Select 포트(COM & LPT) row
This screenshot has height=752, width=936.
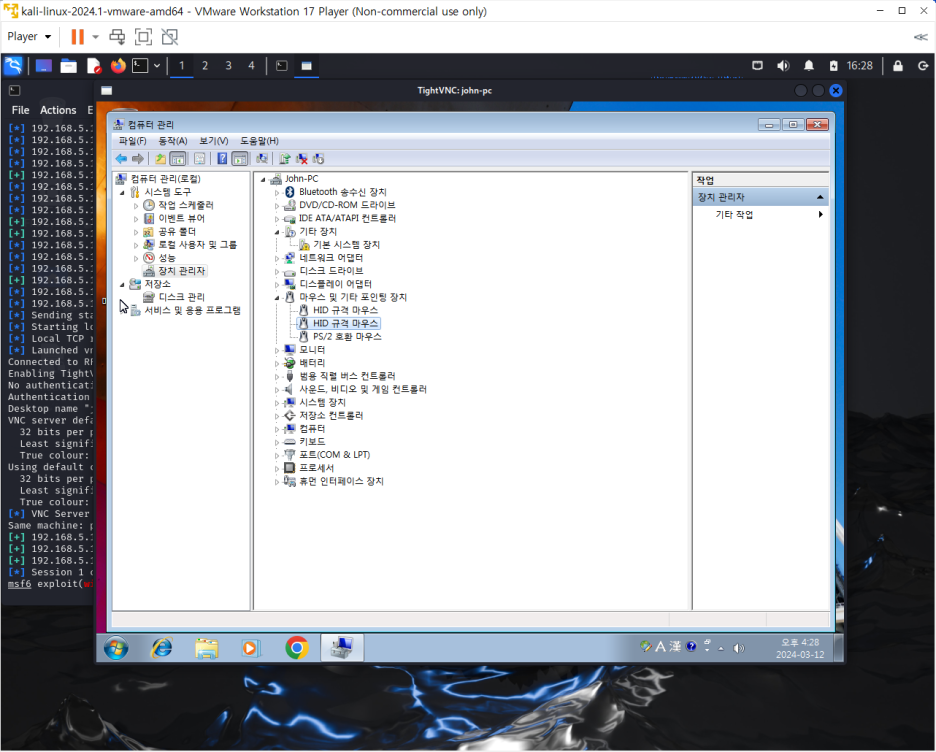pos(334,454)
